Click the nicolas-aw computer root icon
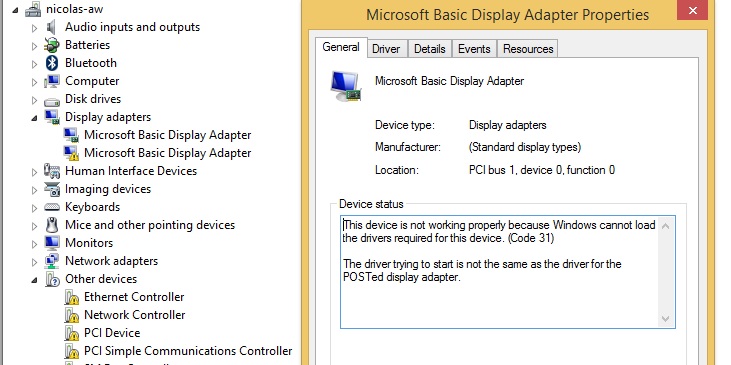Image resolution: width=731 pixels, height=365 pixels. click(33, 9)
